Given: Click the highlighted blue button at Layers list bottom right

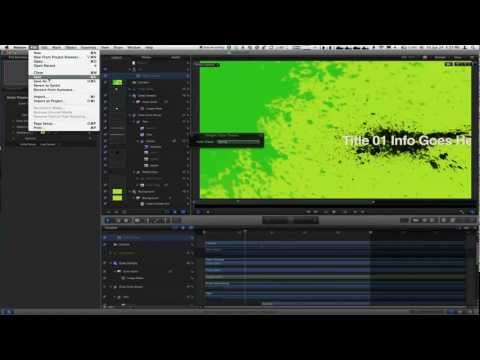Looking at the screenshot, I should pos(182,212).
